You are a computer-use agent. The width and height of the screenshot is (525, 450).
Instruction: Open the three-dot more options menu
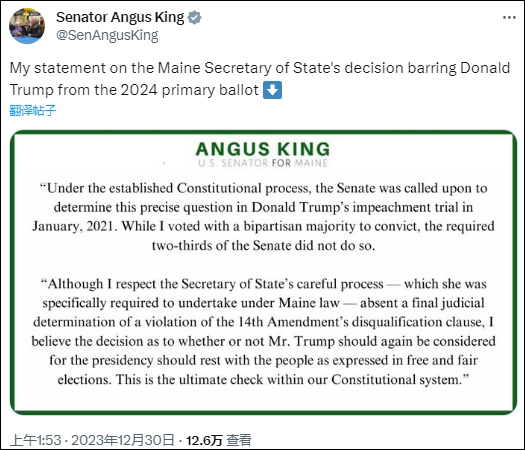point(509,17)
